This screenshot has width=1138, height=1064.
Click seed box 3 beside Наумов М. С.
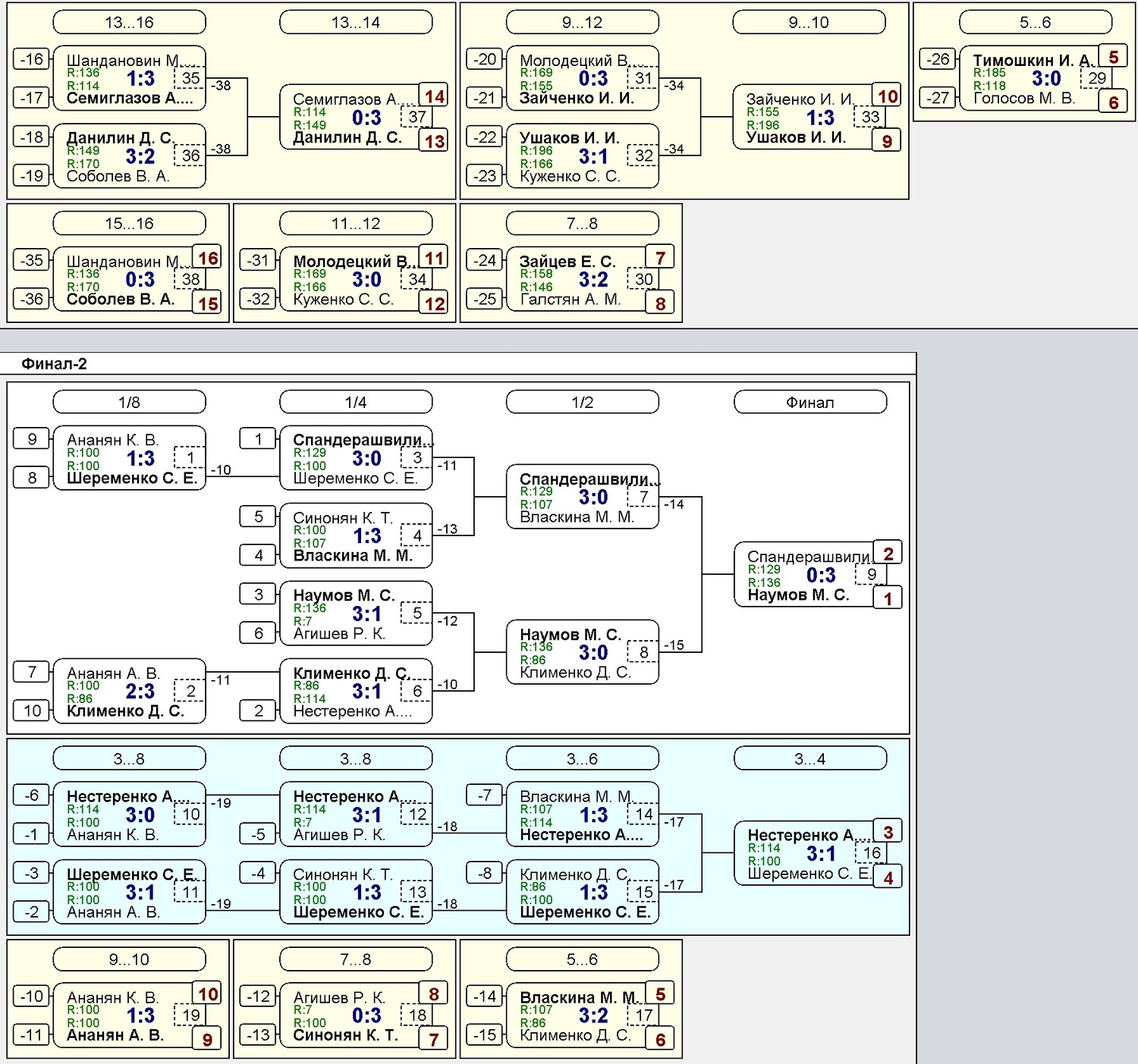coord(258,595)
